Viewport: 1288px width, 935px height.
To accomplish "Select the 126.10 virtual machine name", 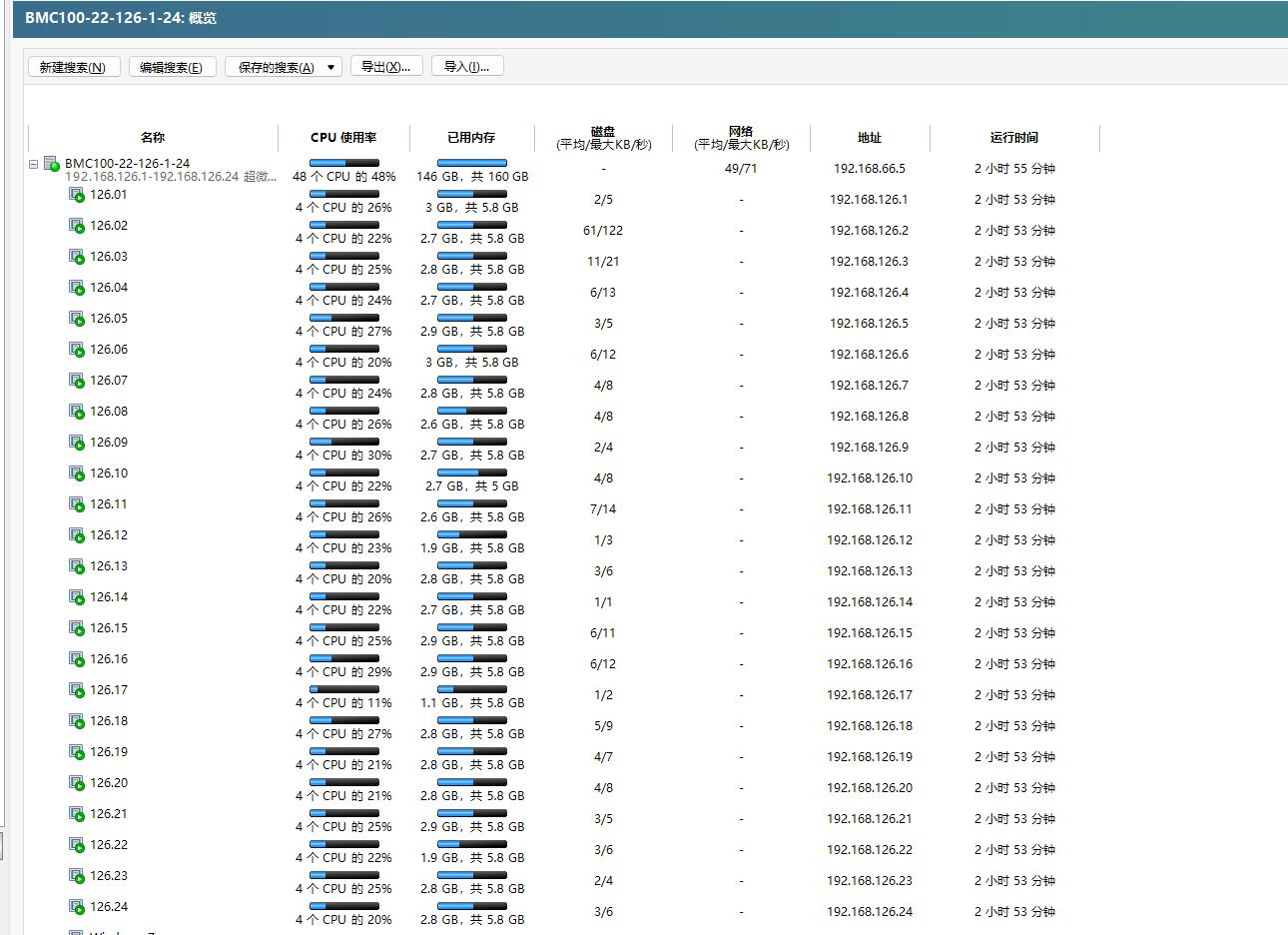I will (x=109, y=473).
